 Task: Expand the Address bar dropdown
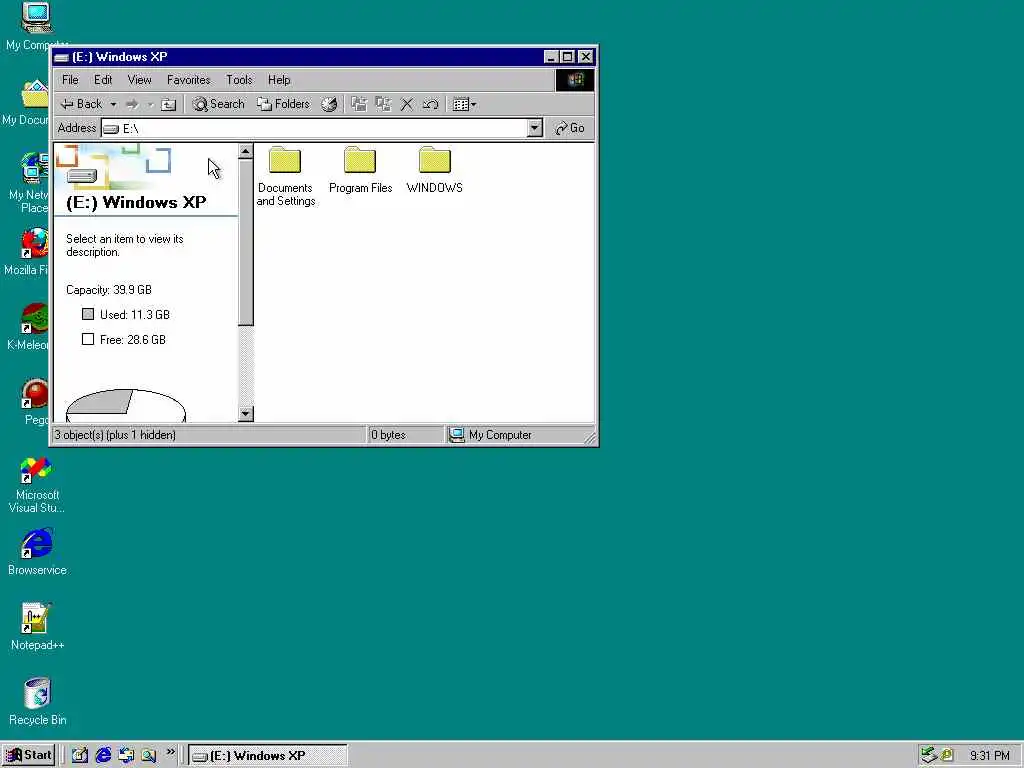[535, 128]
